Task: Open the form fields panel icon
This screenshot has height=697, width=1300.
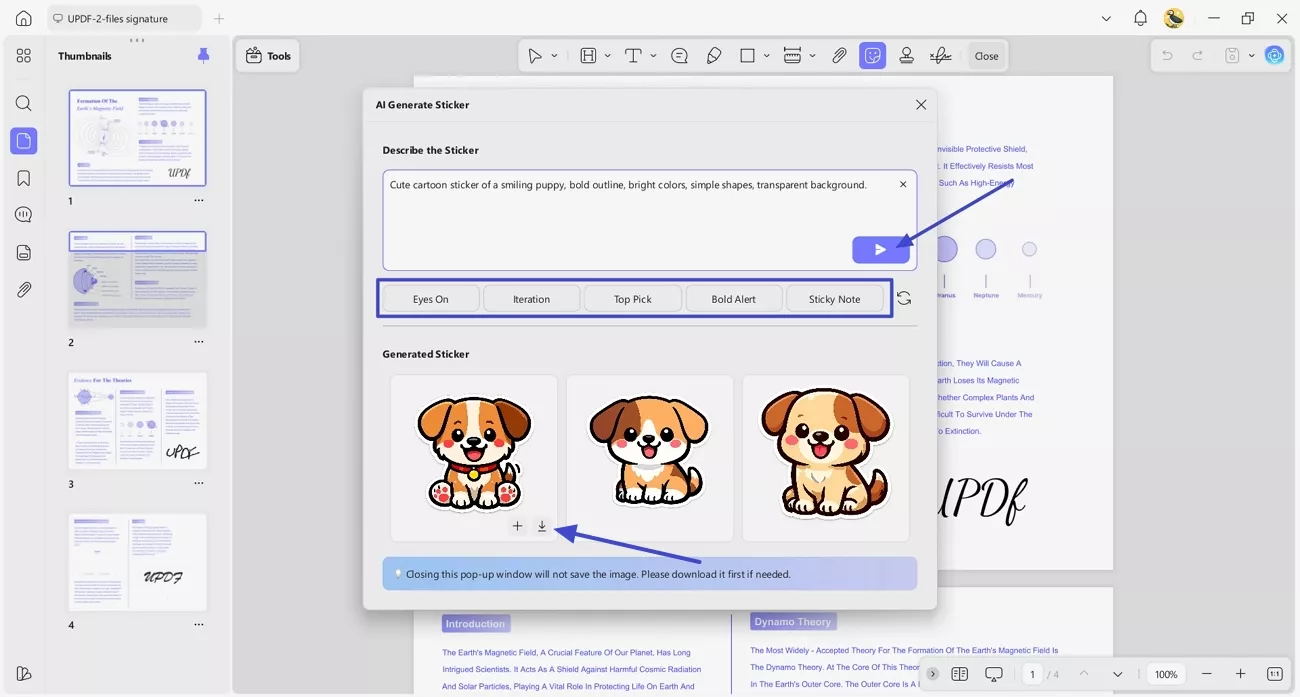Action: (24, 252)
